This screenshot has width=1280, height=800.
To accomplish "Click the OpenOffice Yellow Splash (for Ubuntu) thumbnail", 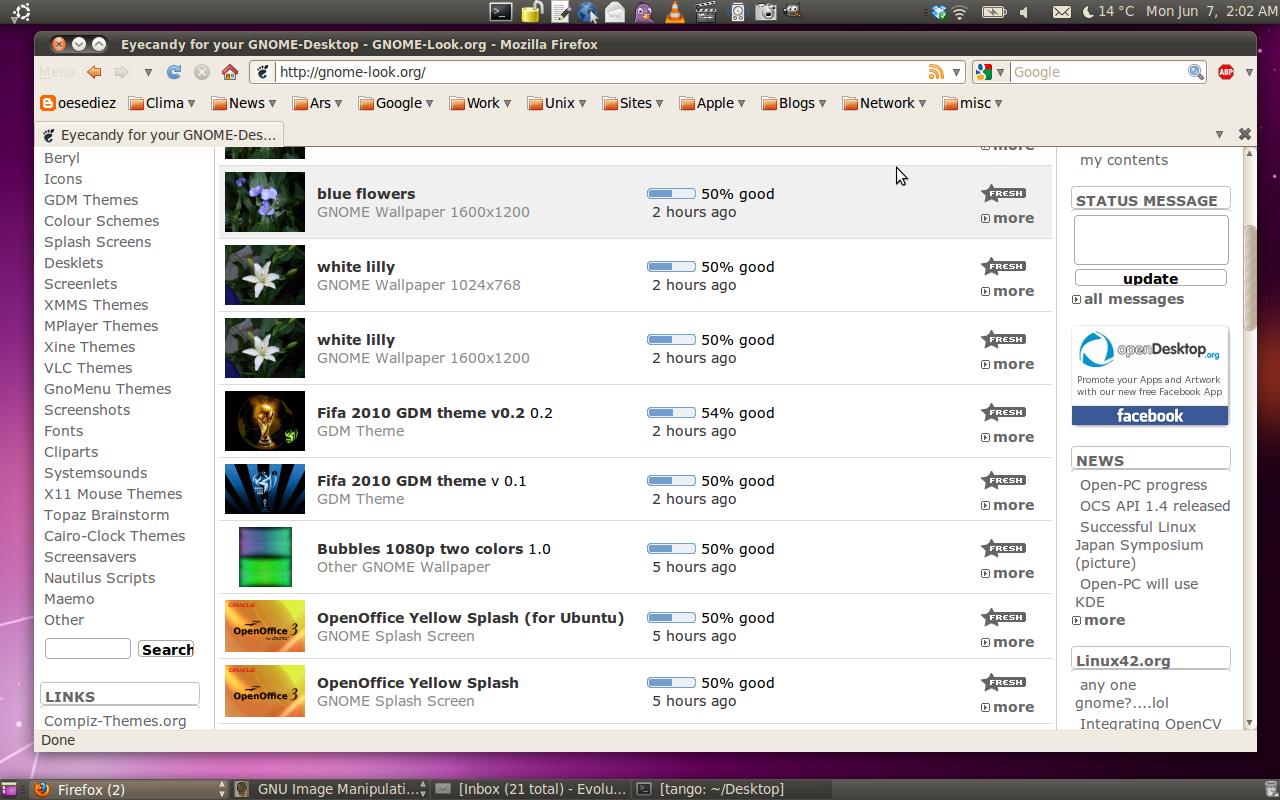I will coord(265,626).
